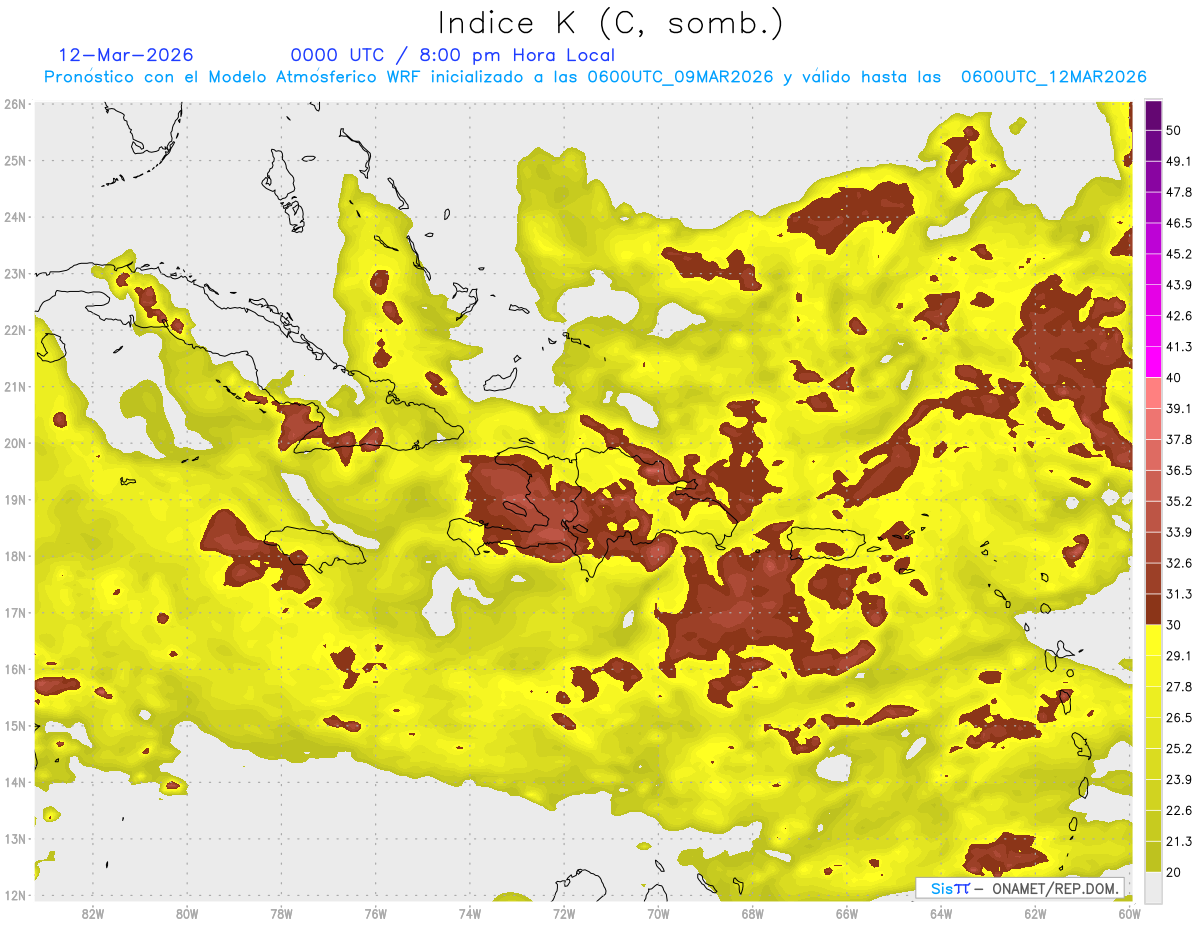Image resolution: width=1200 pixels, height=927 pixels.
Task: Click the dark purple swatch above 50
Action: pyautogui.click(x=1153, y=115)
